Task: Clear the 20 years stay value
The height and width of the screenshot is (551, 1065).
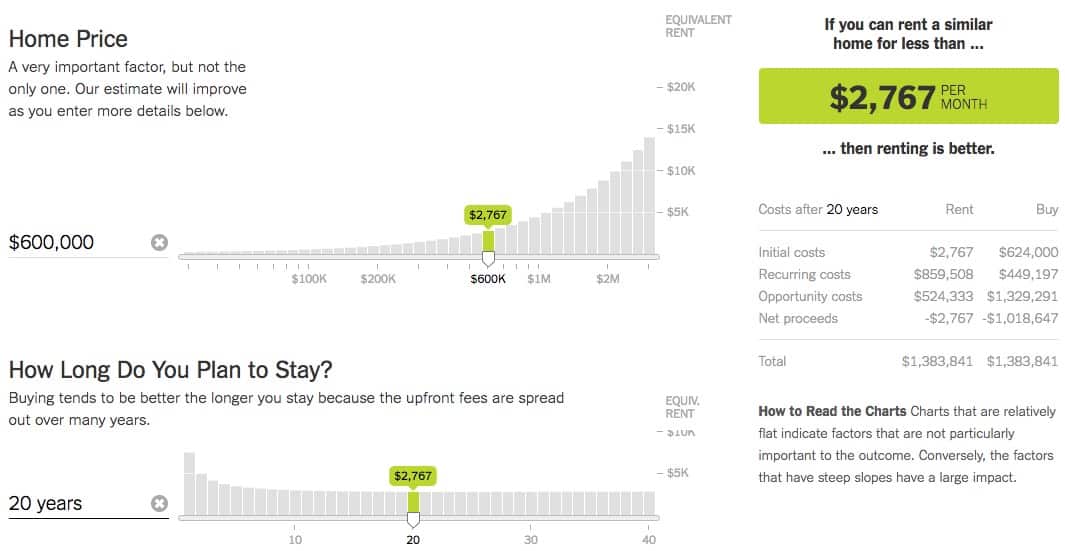Action: point(159,503)
